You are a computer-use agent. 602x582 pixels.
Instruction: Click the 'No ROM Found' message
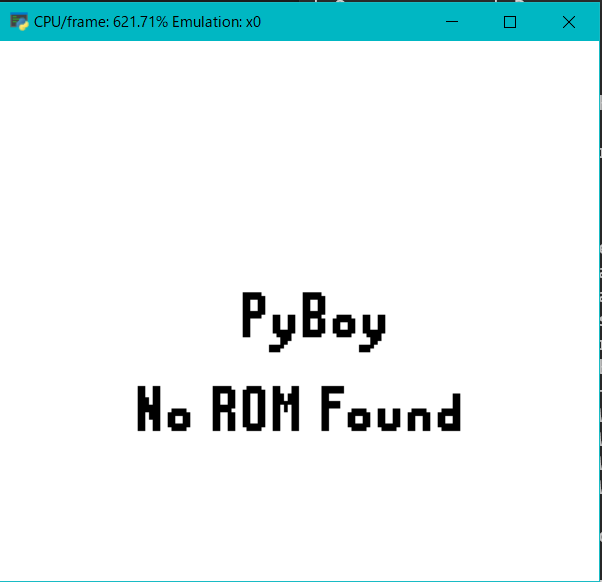[299, 408]
